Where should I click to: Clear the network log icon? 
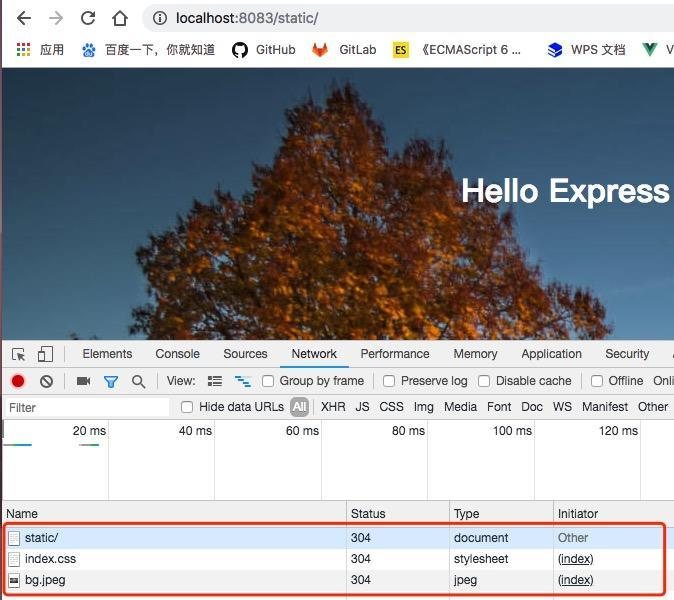point(46,381)
